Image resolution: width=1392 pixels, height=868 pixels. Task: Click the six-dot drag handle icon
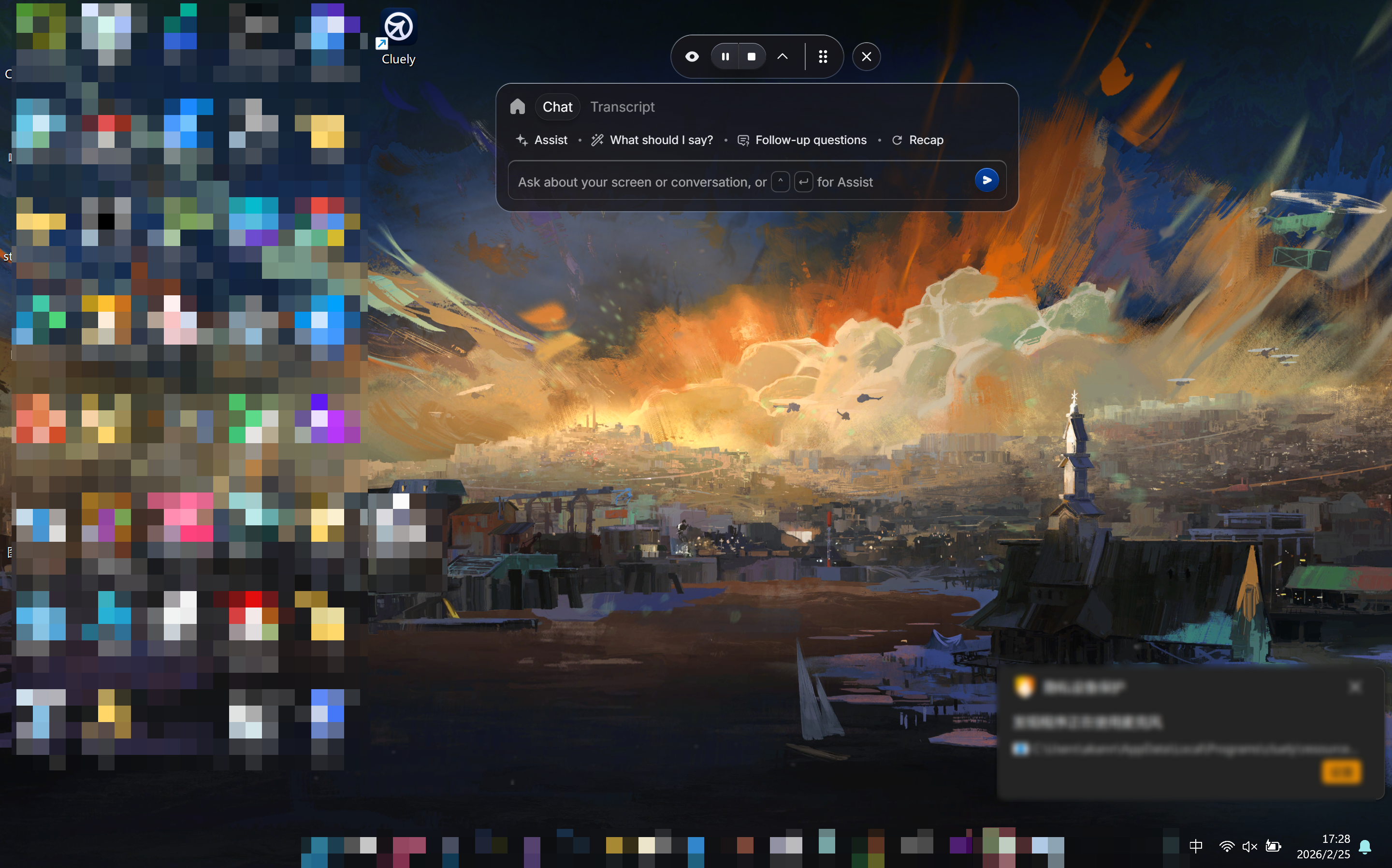[x=823, y=56]
